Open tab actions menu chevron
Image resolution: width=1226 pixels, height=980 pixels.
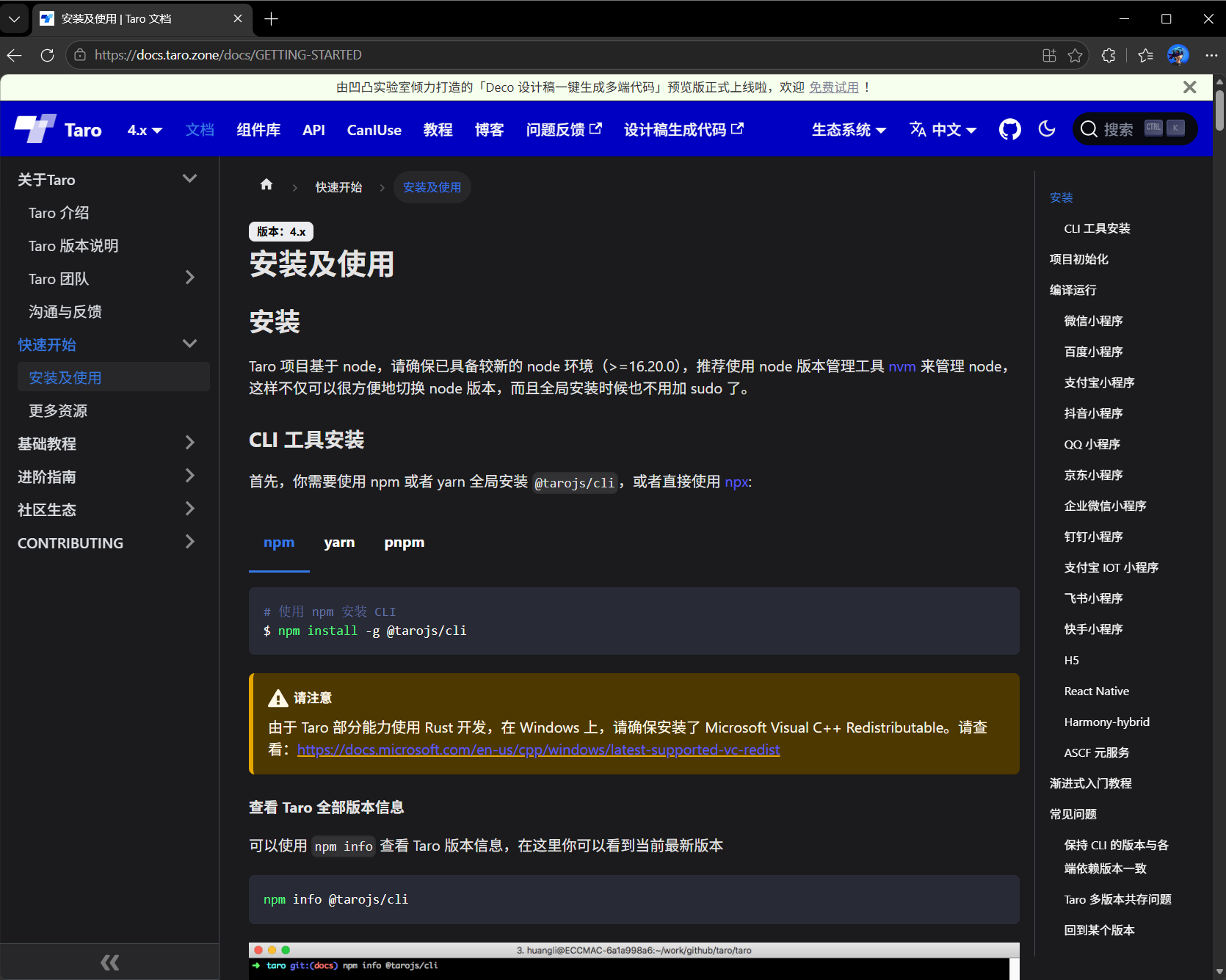[14, 19]
